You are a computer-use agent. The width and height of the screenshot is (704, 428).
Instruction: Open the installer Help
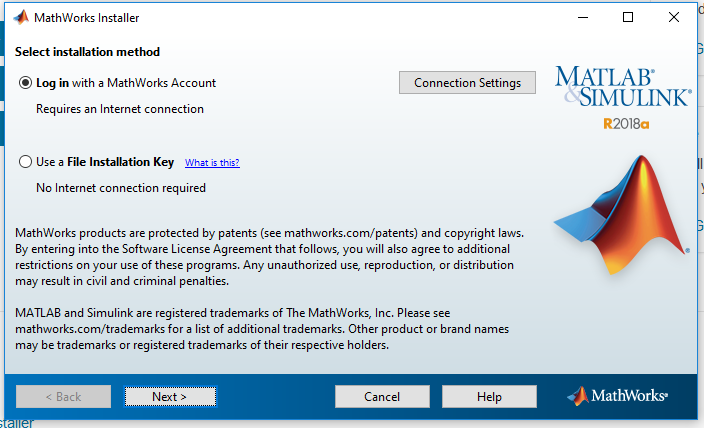pyautogui.click(x=489, y=397)
